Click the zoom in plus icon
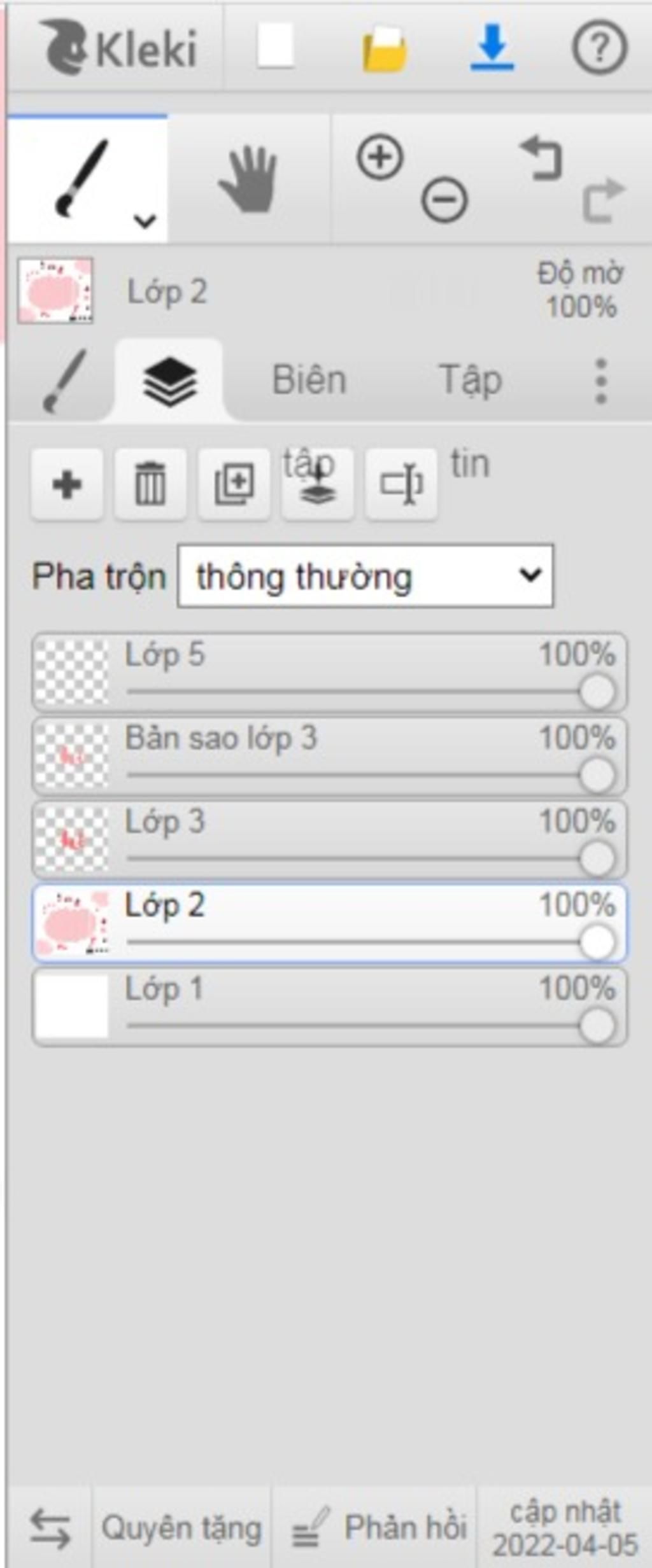 380,157
